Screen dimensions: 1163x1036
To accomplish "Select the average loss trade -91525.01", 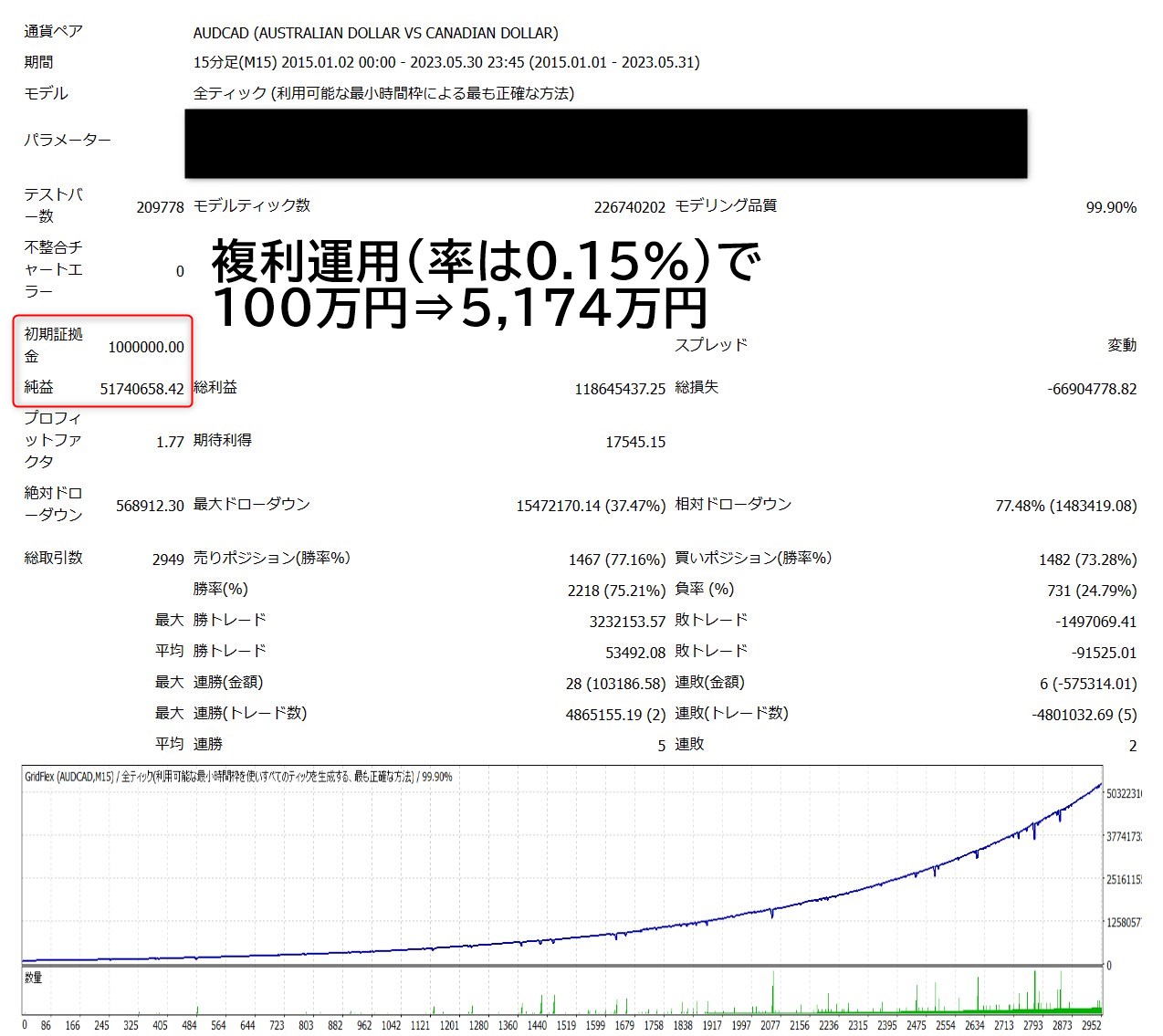I will click(x=1105, y=653).
